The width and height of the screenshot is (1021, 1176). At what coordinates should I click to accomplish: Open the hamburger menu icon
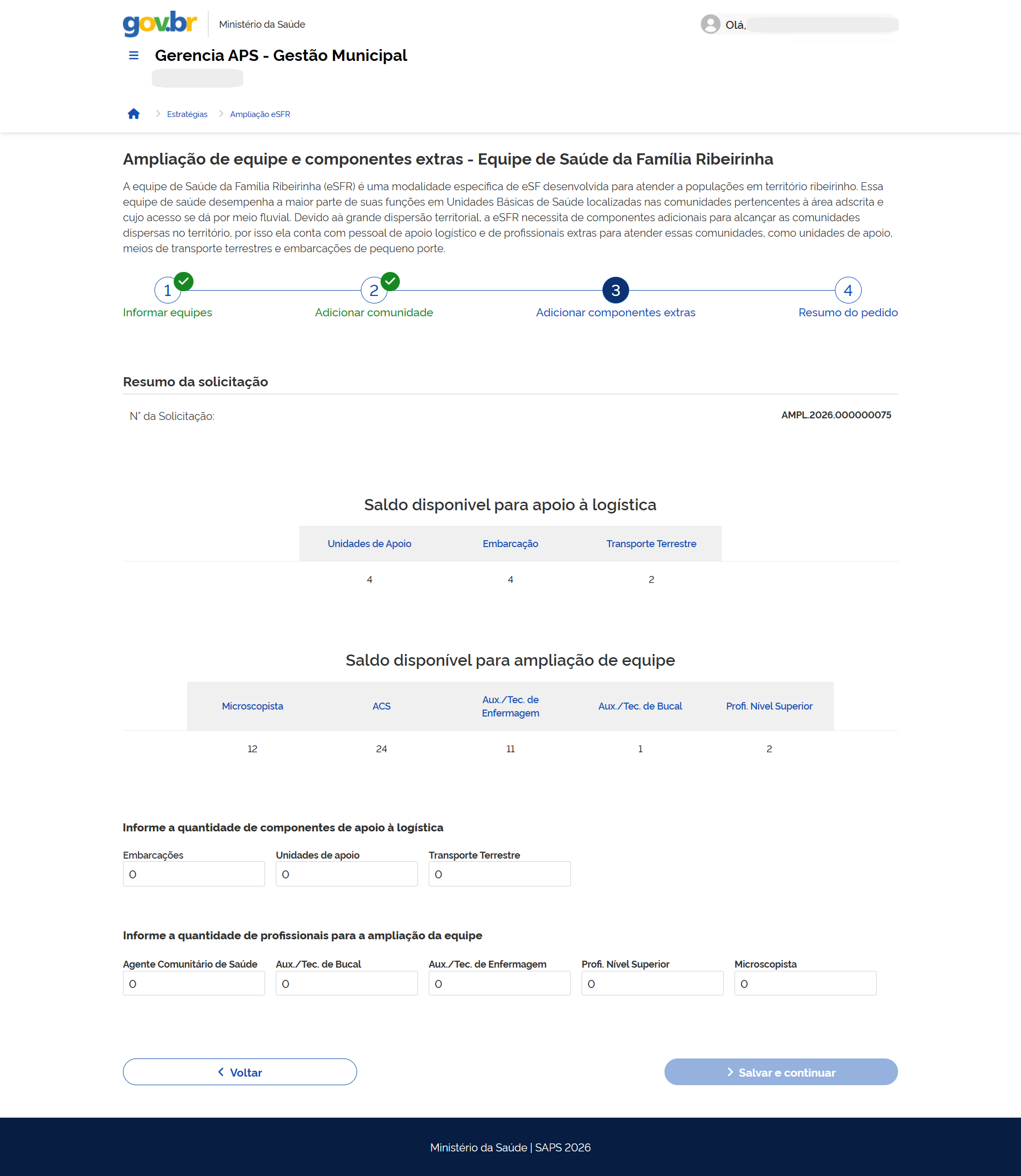[x=133, y=55]
